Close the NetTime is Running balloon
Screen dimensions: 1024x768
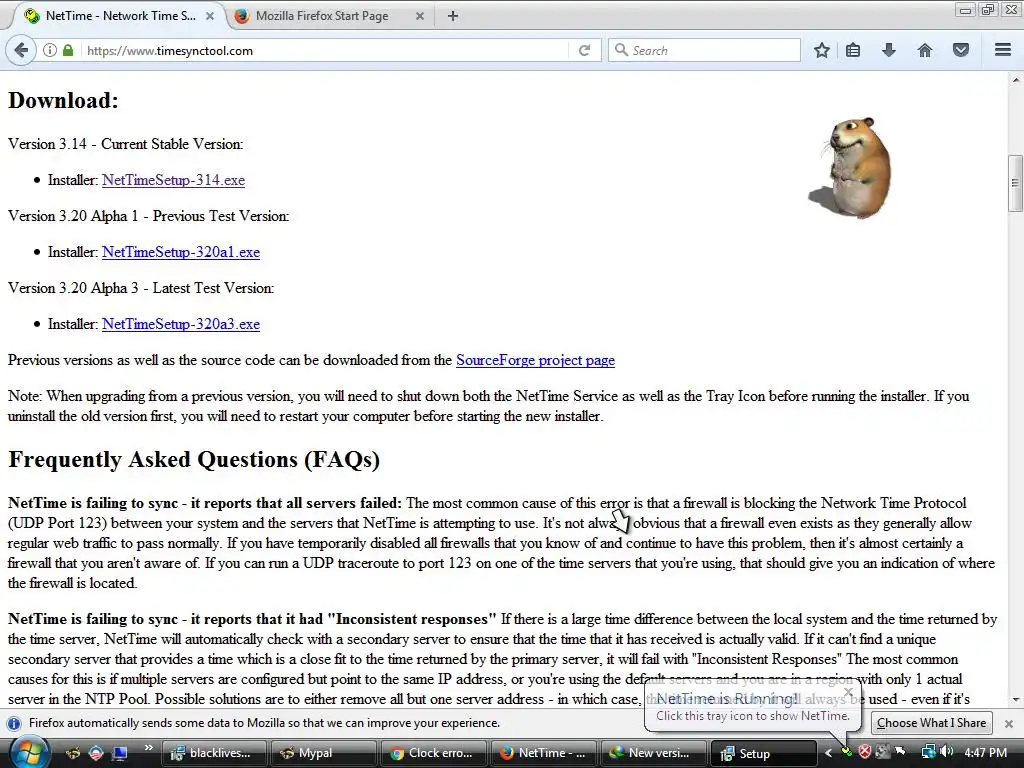pyautogui.click(x=848, y=692)
